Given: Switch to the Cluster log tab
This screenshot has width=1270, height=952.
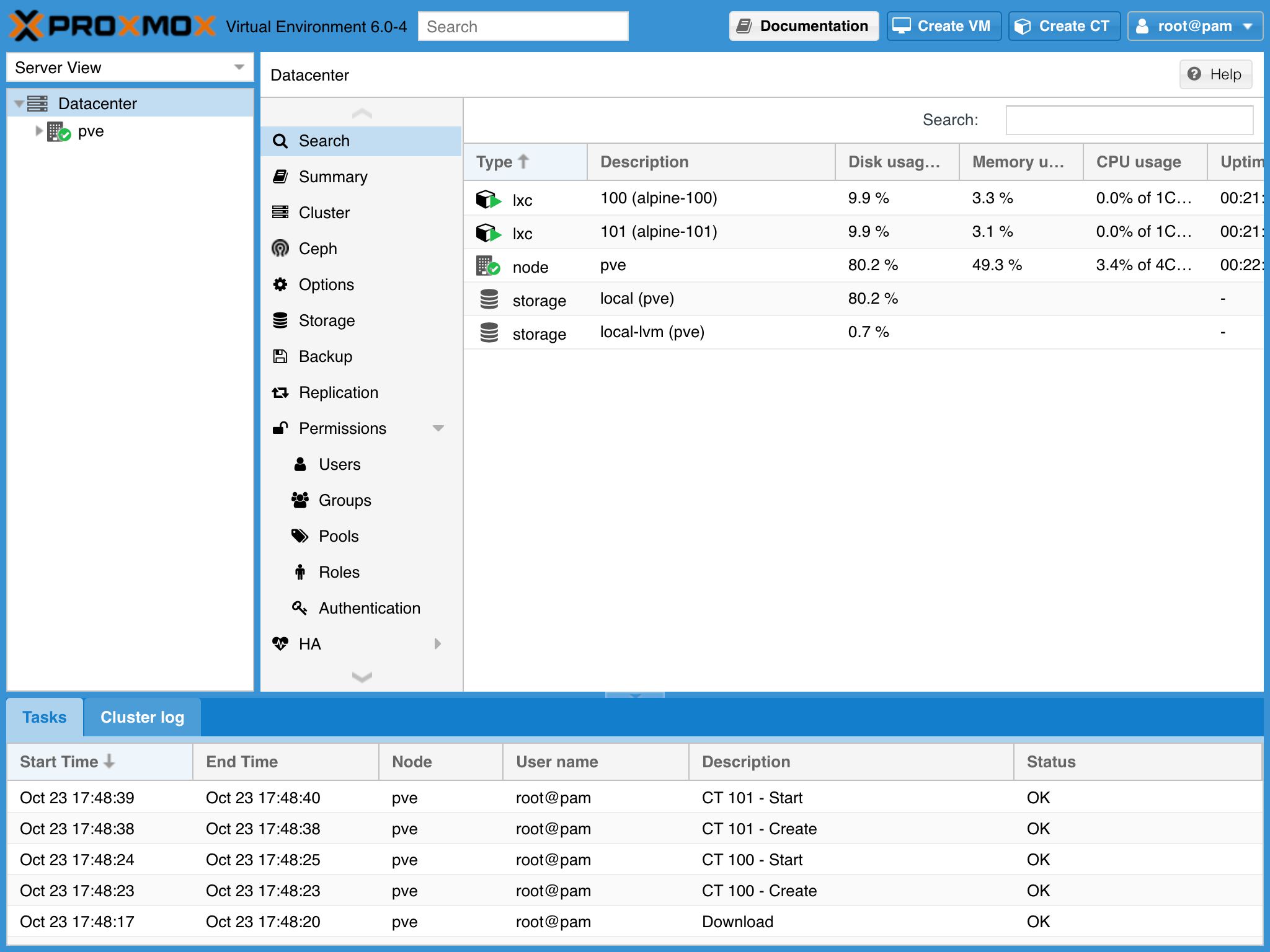Looking at the screenshot, I should click(142, 717).
